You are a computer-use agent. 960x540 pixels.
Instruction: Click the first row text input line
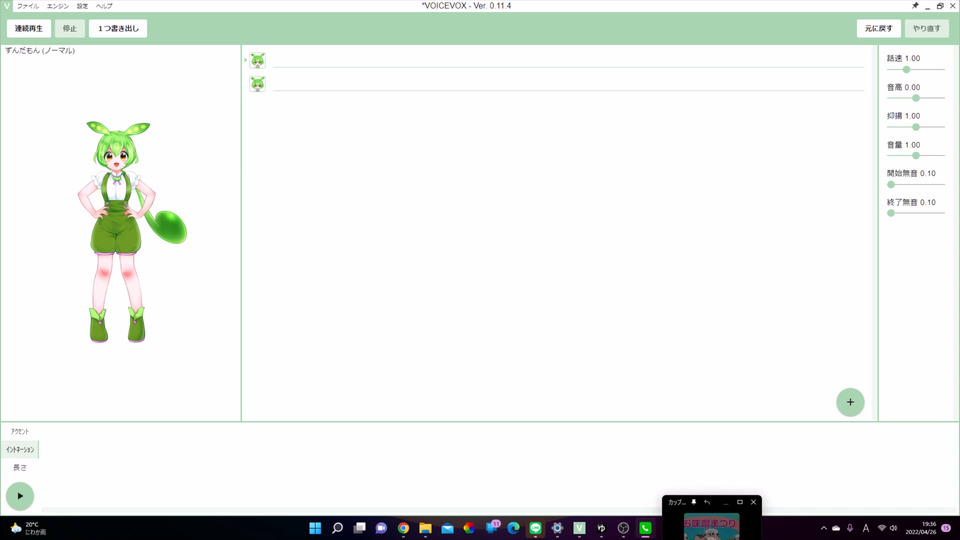point(568,60)
